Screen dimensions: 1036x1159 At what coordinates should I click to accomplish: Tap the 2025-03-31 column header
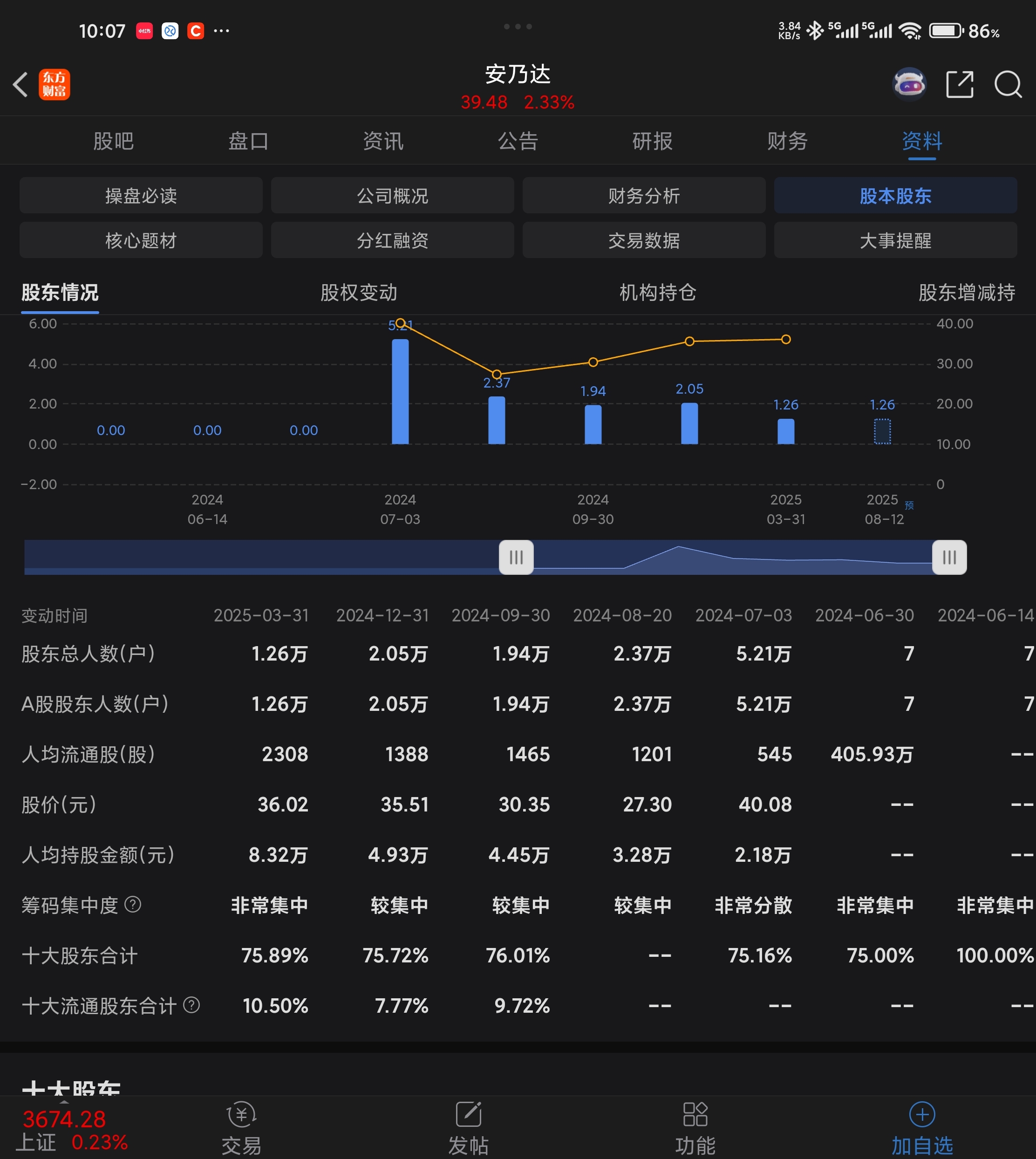point(261,615)
